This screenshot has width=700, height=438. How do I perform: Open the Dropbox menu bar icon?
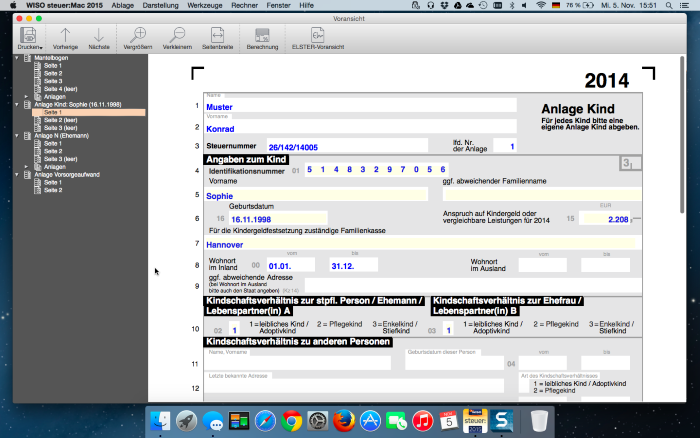pyautogui.click(x=444, y=5)
